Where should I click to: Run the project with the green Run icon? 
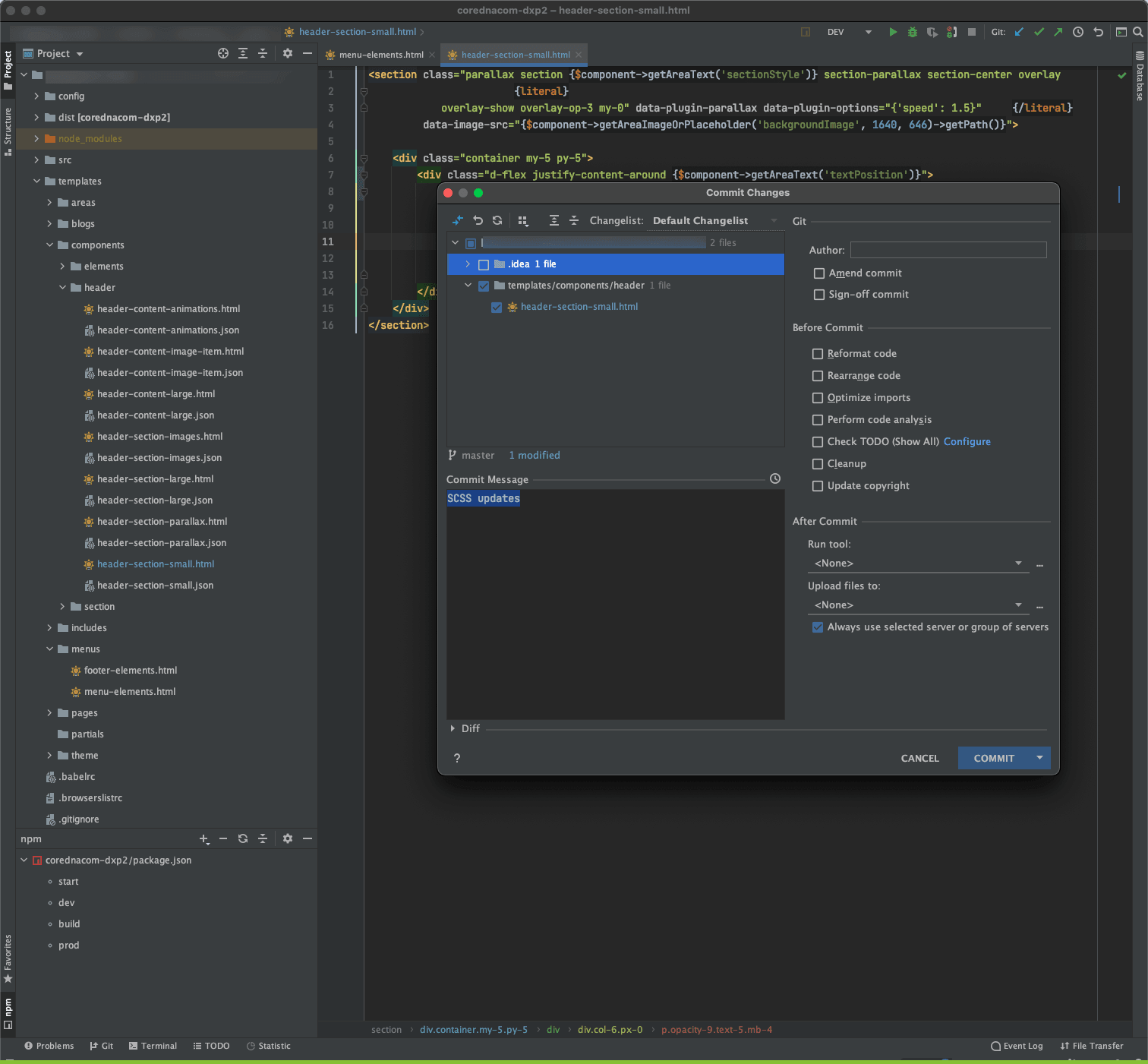[893, 32]
